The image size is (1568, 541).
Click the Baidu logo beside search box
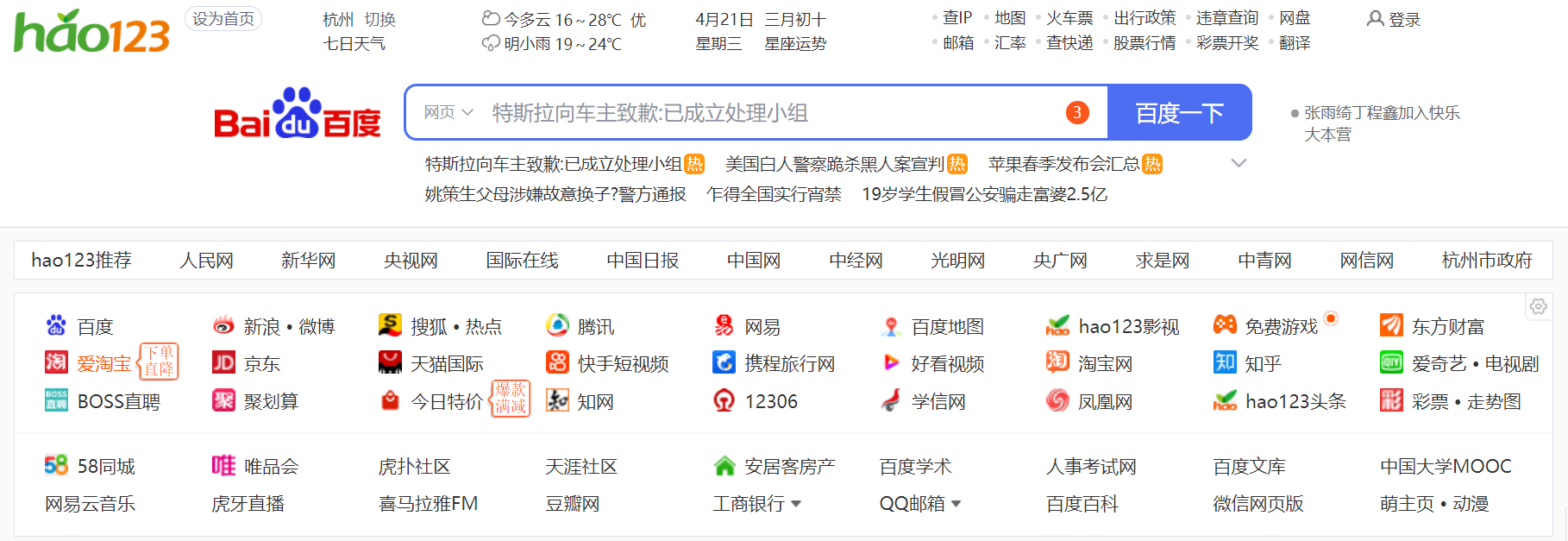(x=298, y=113)
